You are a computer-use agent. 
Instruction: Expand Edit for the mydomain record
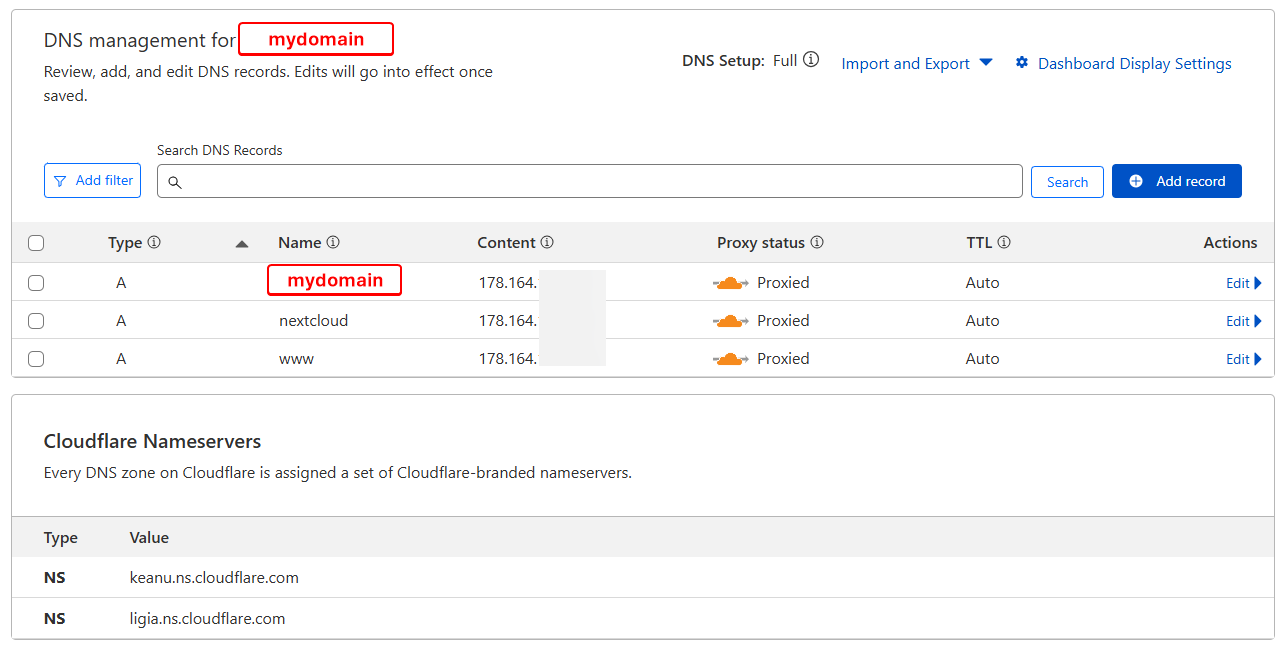coord(1244,283)
